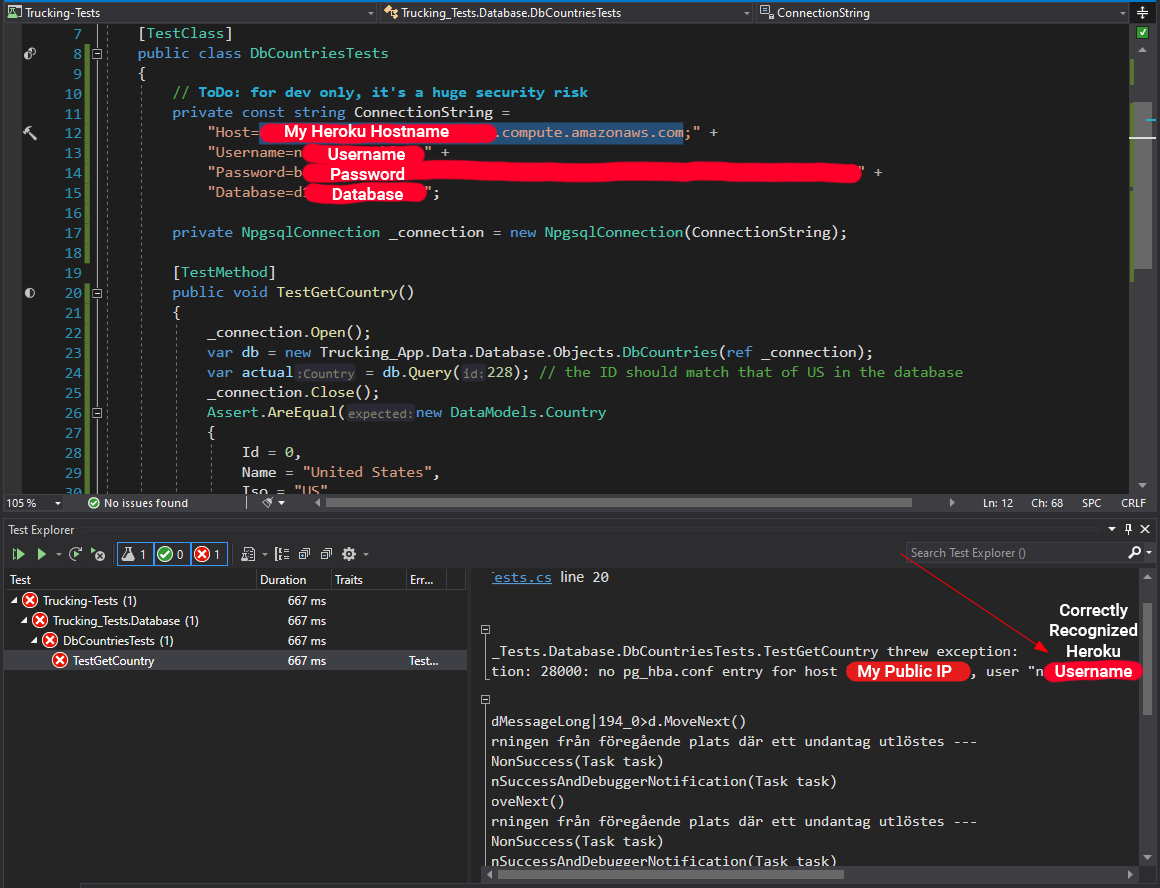Click the Run selected tests play icon
This screenshot has width=1160, height=888.
coord(42,553)
